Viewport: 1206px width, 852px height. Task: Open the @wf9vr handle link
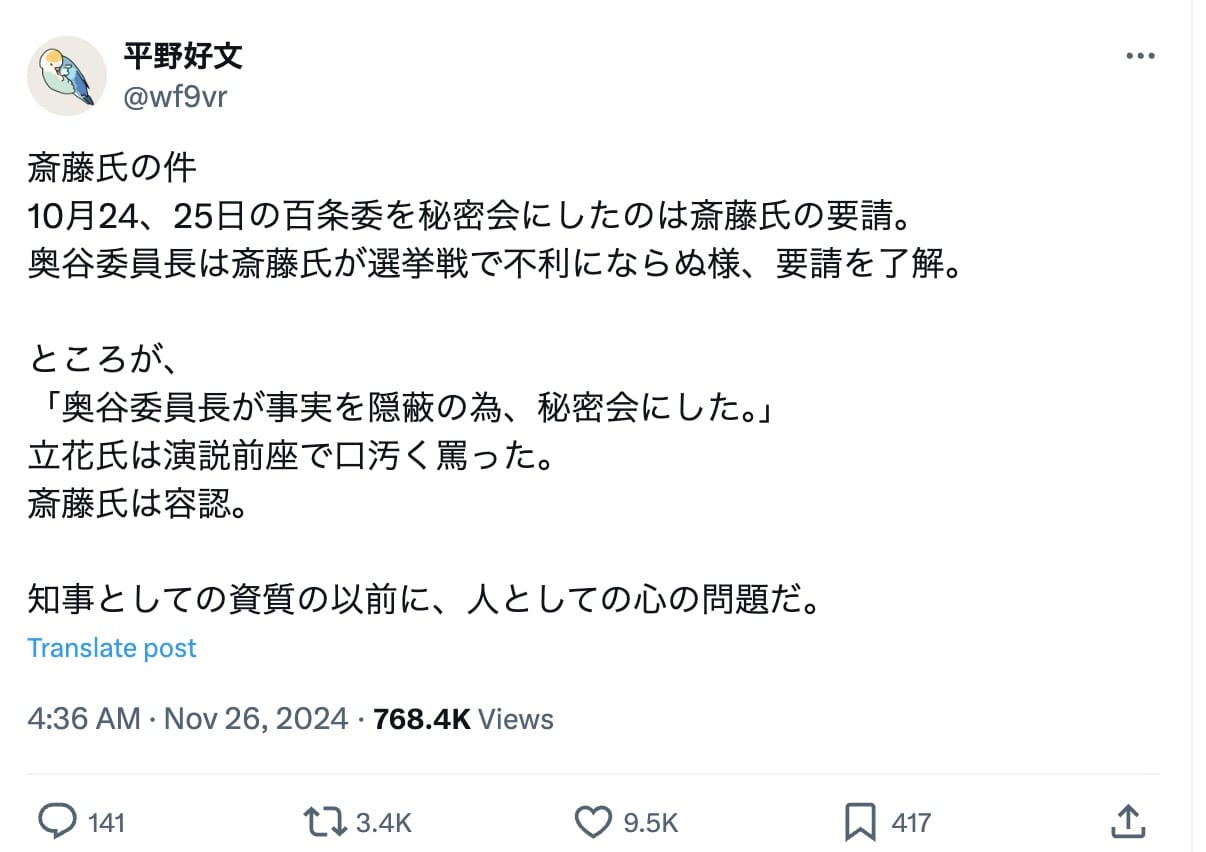174,98
